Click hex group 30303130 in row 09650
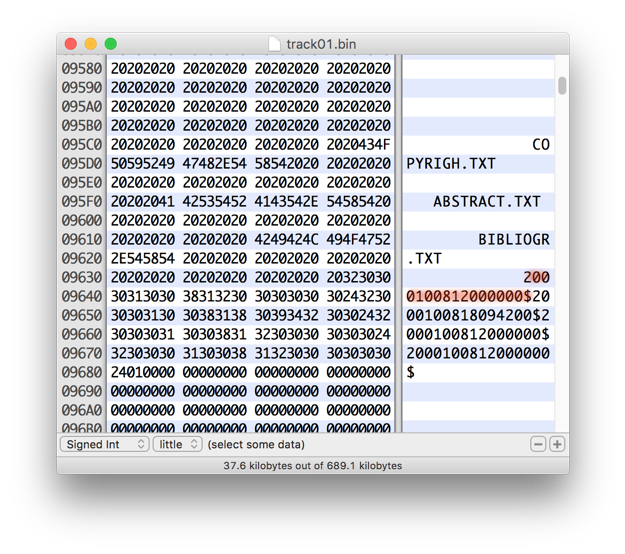 pos(143,315)
